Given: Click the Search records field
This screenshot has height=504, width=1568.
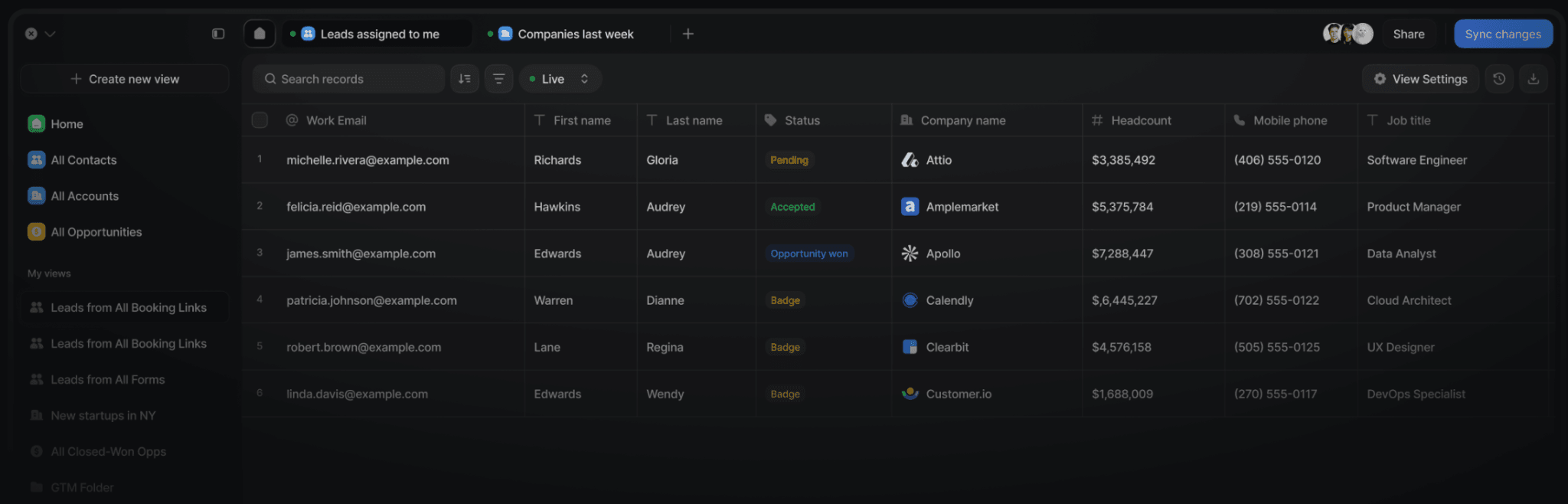Looking at the screenshot, I should tap(348, 79).
